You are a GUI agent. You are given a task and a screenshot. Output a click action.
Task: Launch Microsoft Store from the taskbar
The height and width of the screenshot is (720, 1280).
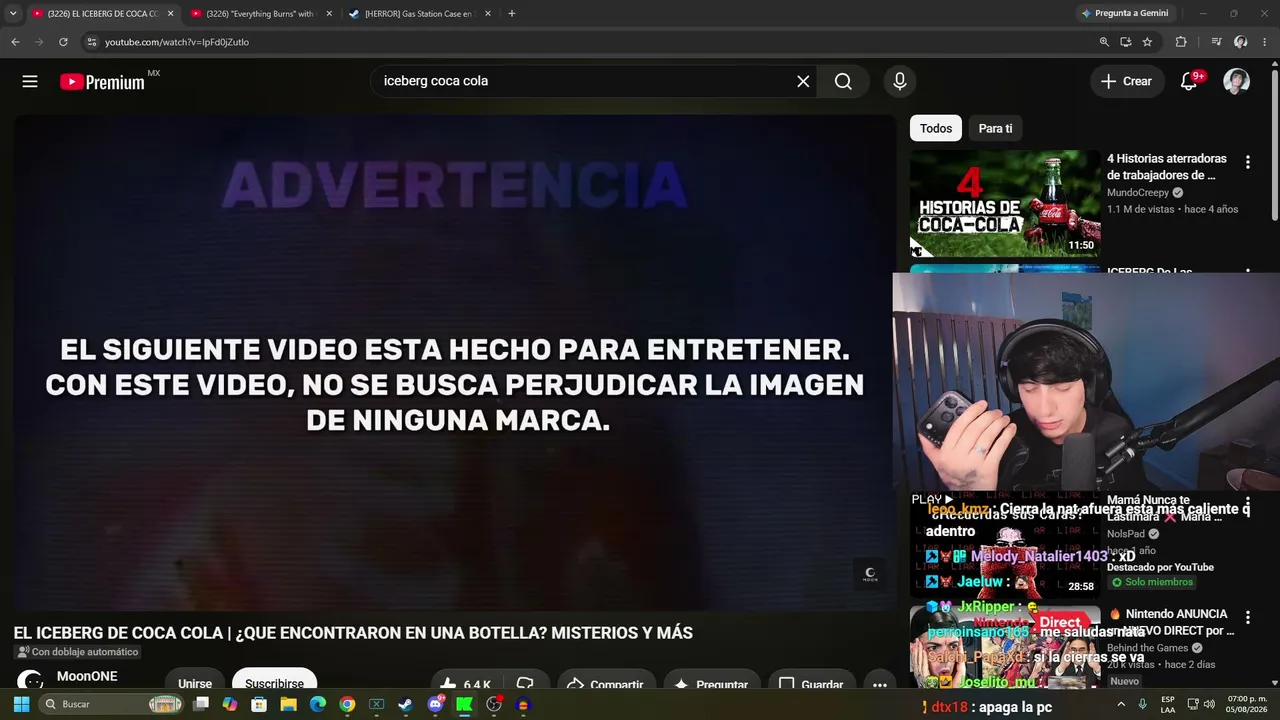click(x=259, y=704)
